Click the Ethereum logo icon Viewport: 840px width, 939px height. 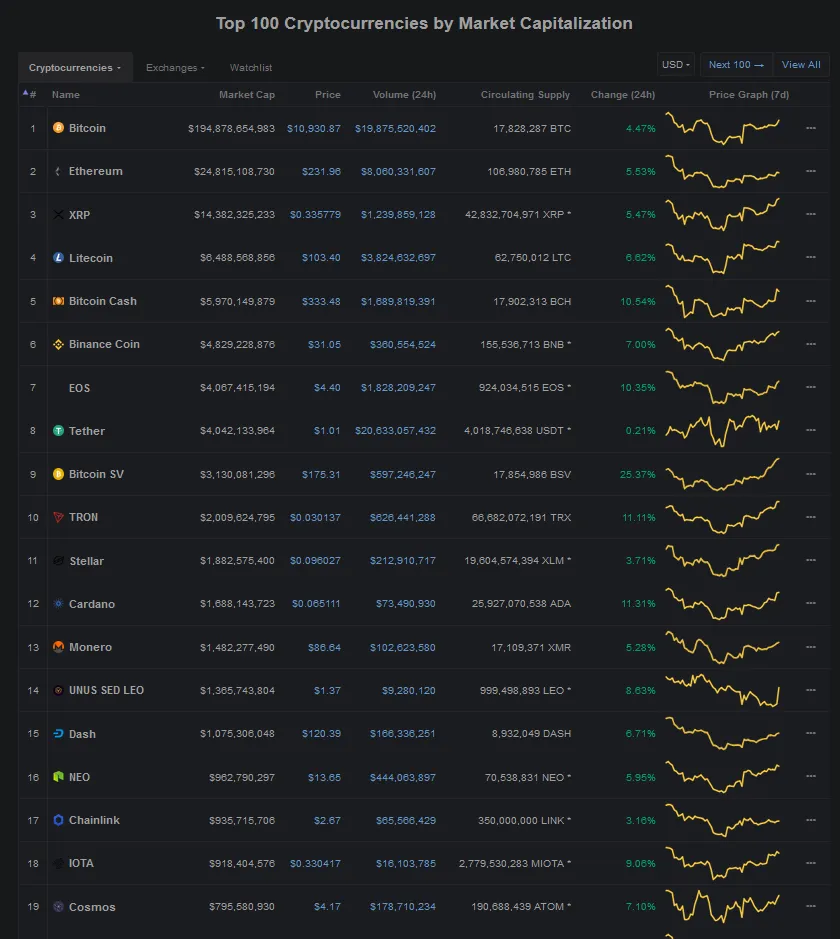pyautogui.click(x=58, y=171)
